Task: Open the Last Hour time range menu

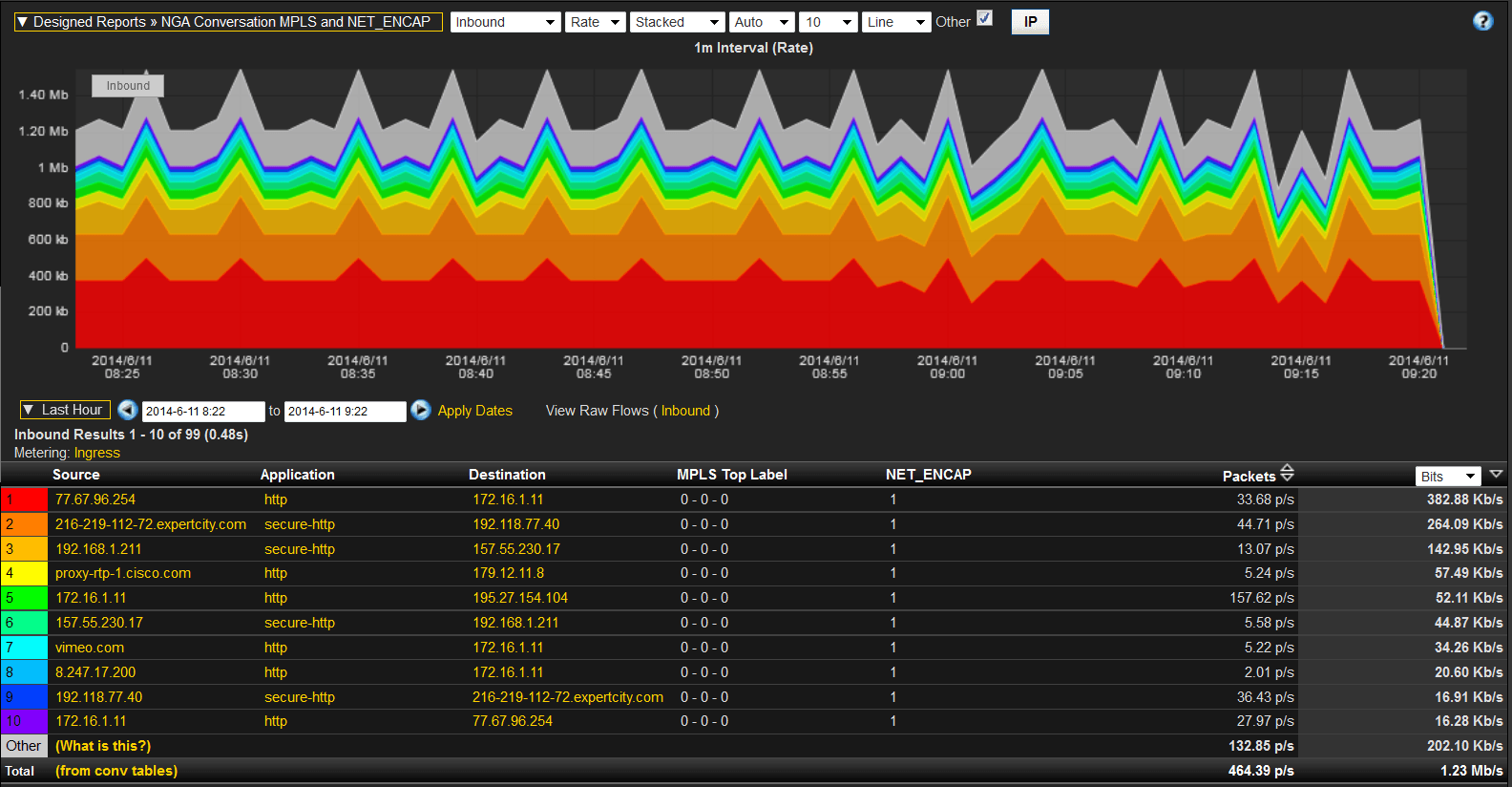Action: 65,410
